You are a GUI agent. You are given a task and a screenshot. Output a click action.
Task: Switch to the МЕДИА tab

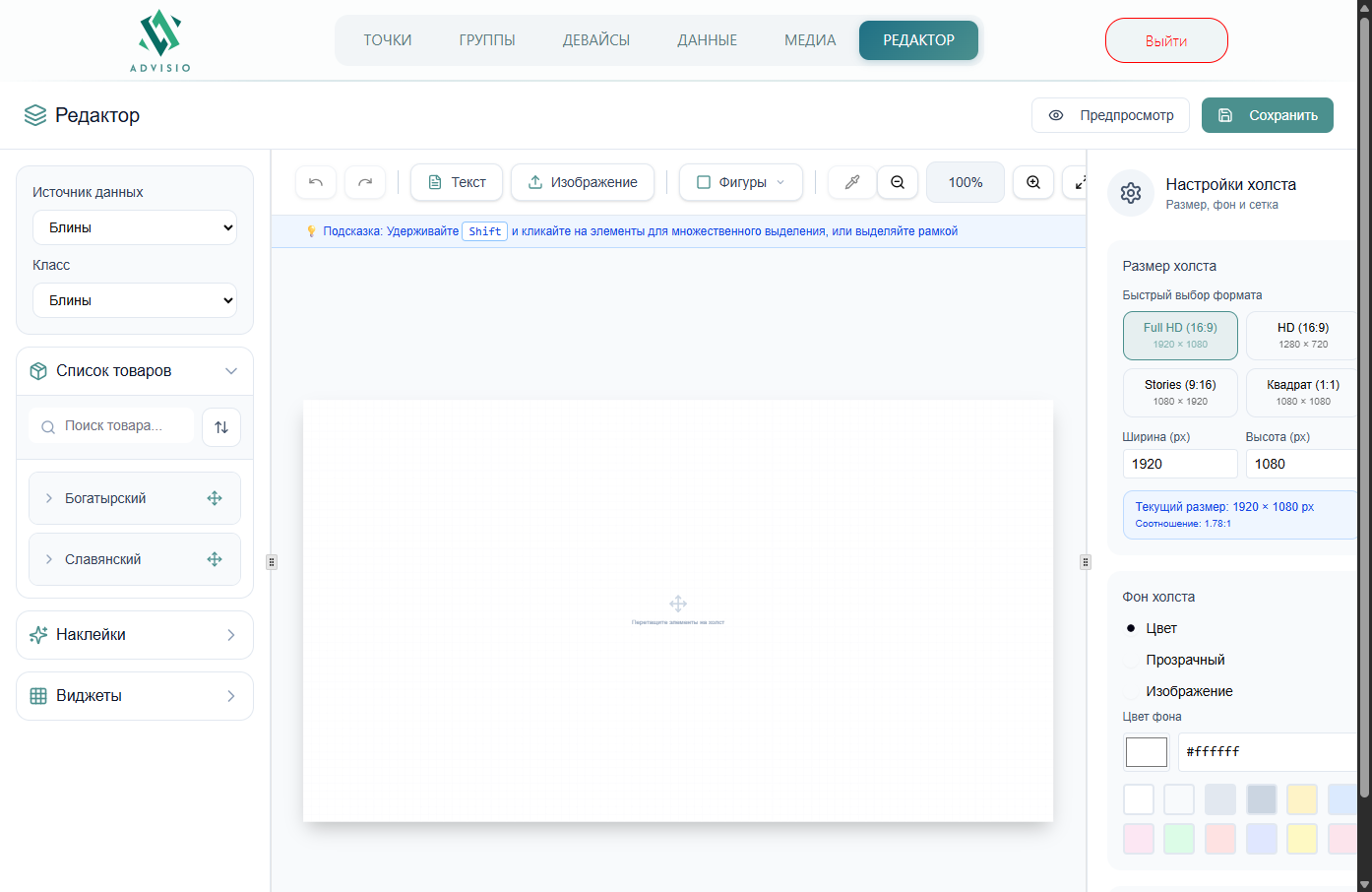(810, 40)
